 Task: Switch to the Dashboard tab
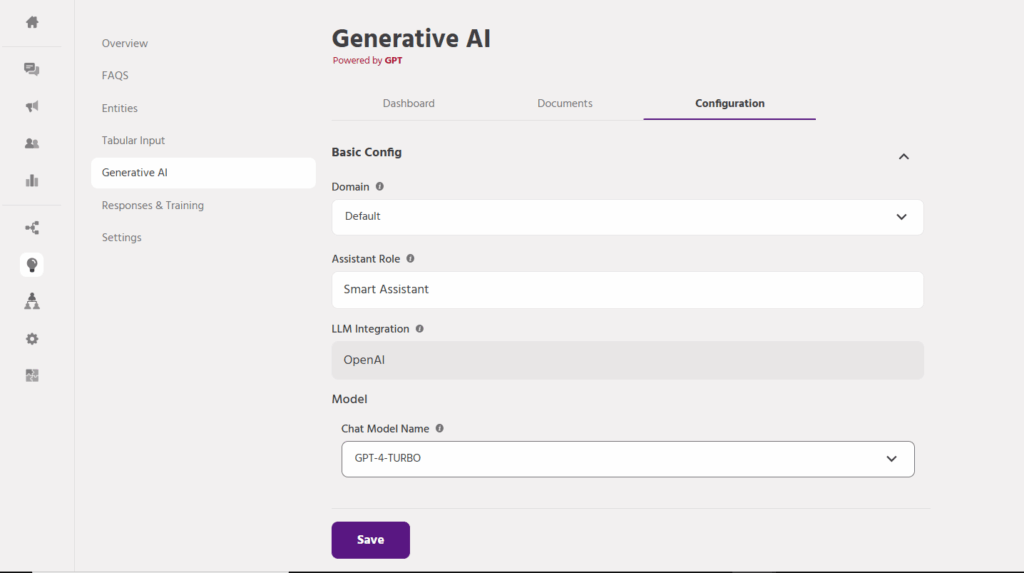[x=408, y=103]
